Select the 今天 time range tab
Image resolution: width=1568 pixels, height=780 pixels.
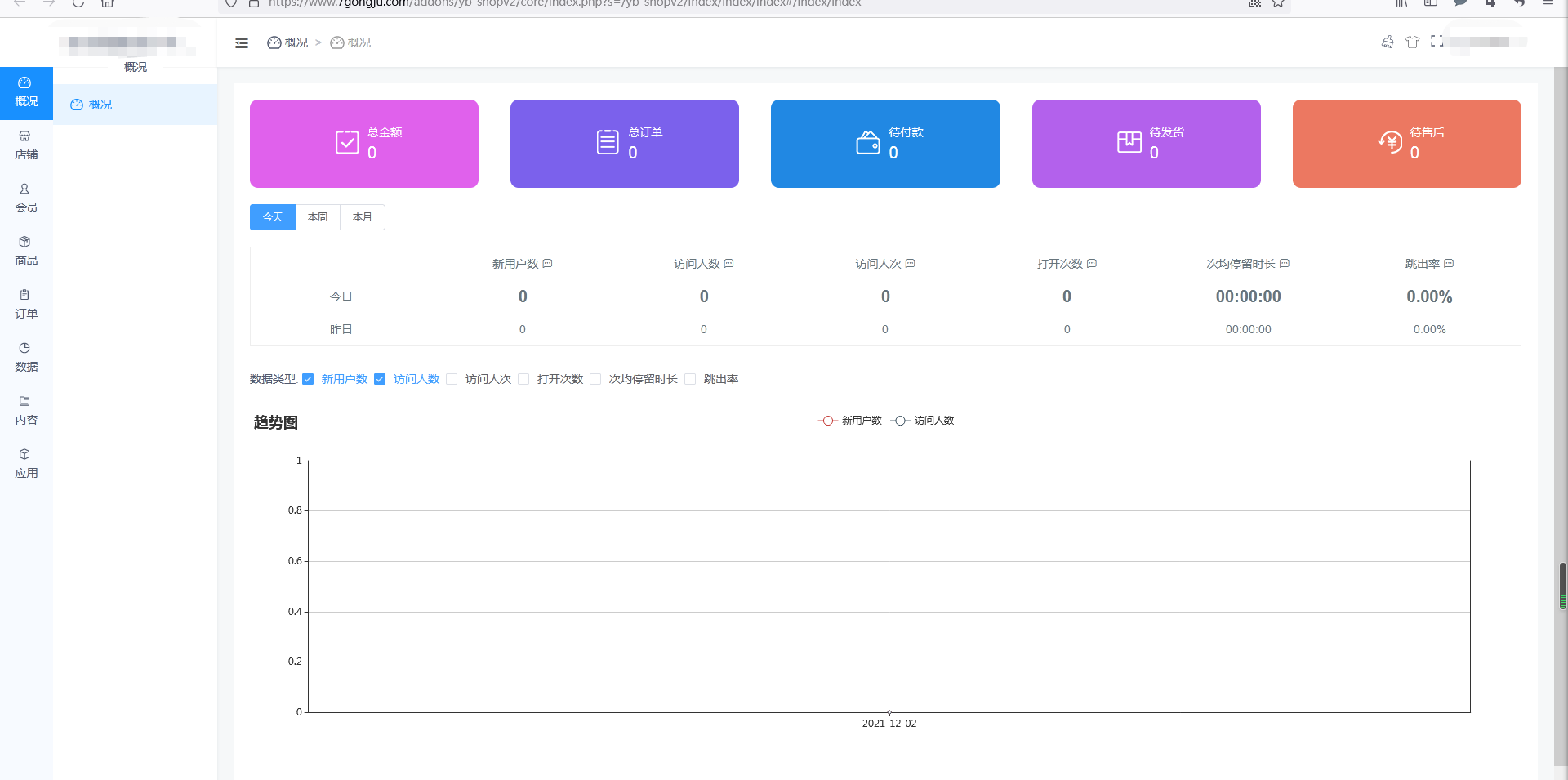point(273,217)
